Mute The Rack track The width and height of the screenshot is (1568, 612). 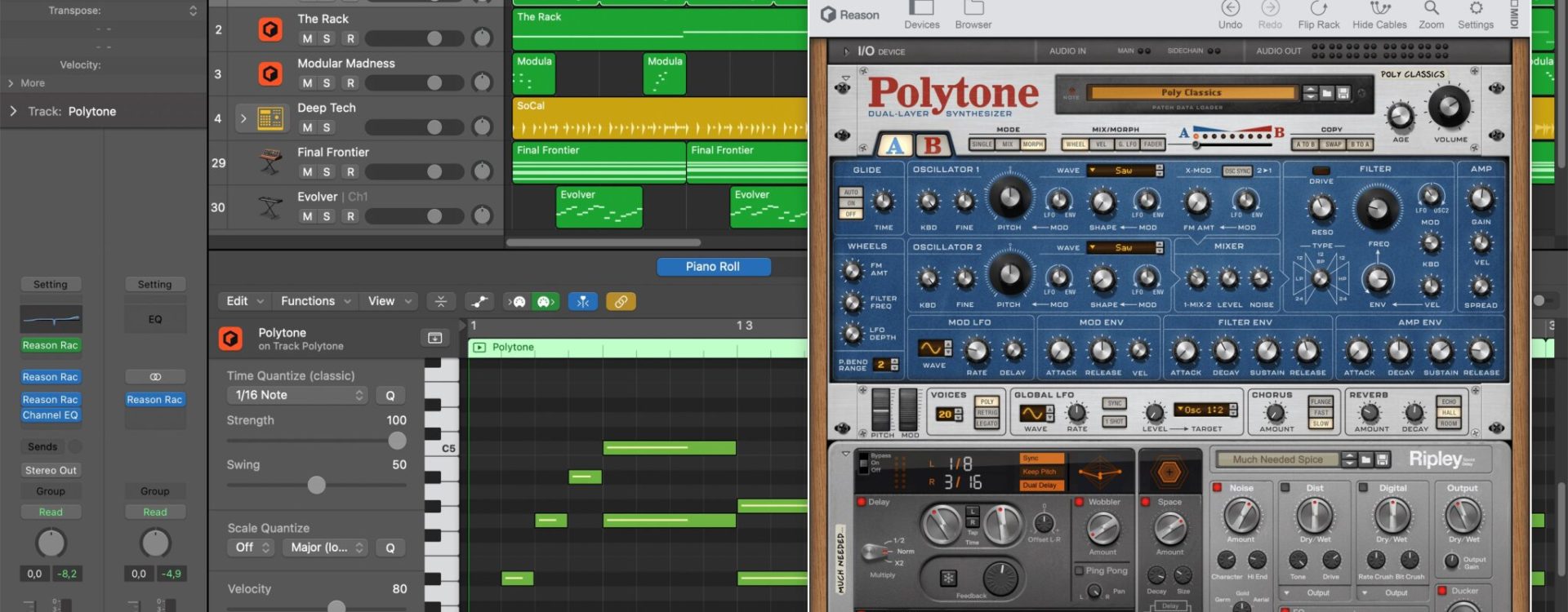pos(307,38)
